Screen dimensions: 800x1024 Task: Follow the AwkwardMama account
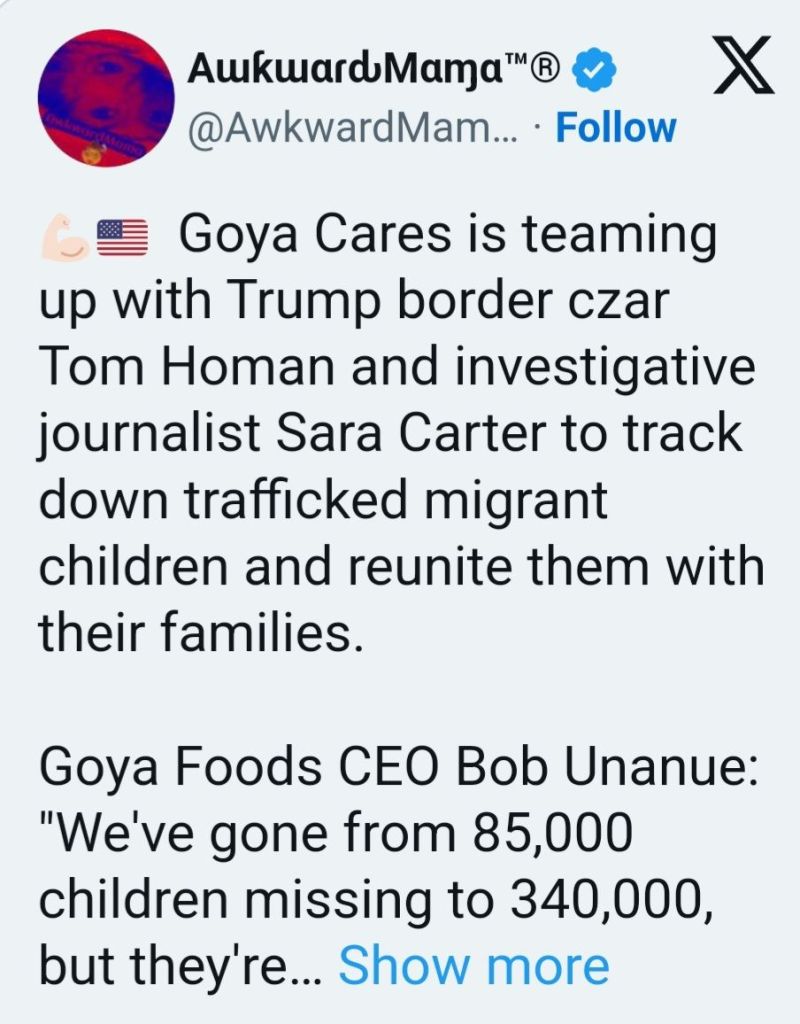(x=615, y=128)
